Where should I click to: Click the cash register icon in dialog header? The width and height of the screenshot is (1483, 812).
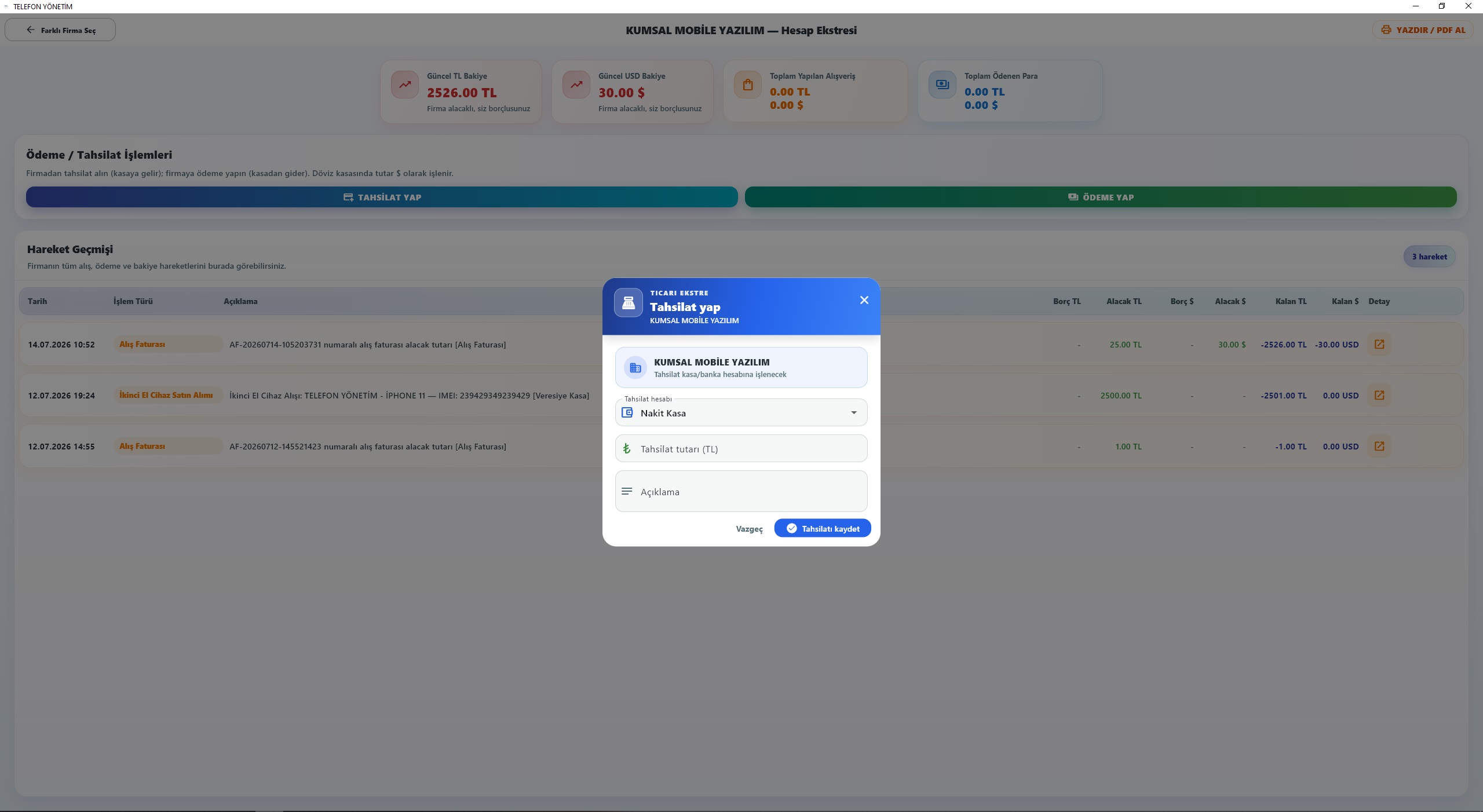tap(629, 303)
